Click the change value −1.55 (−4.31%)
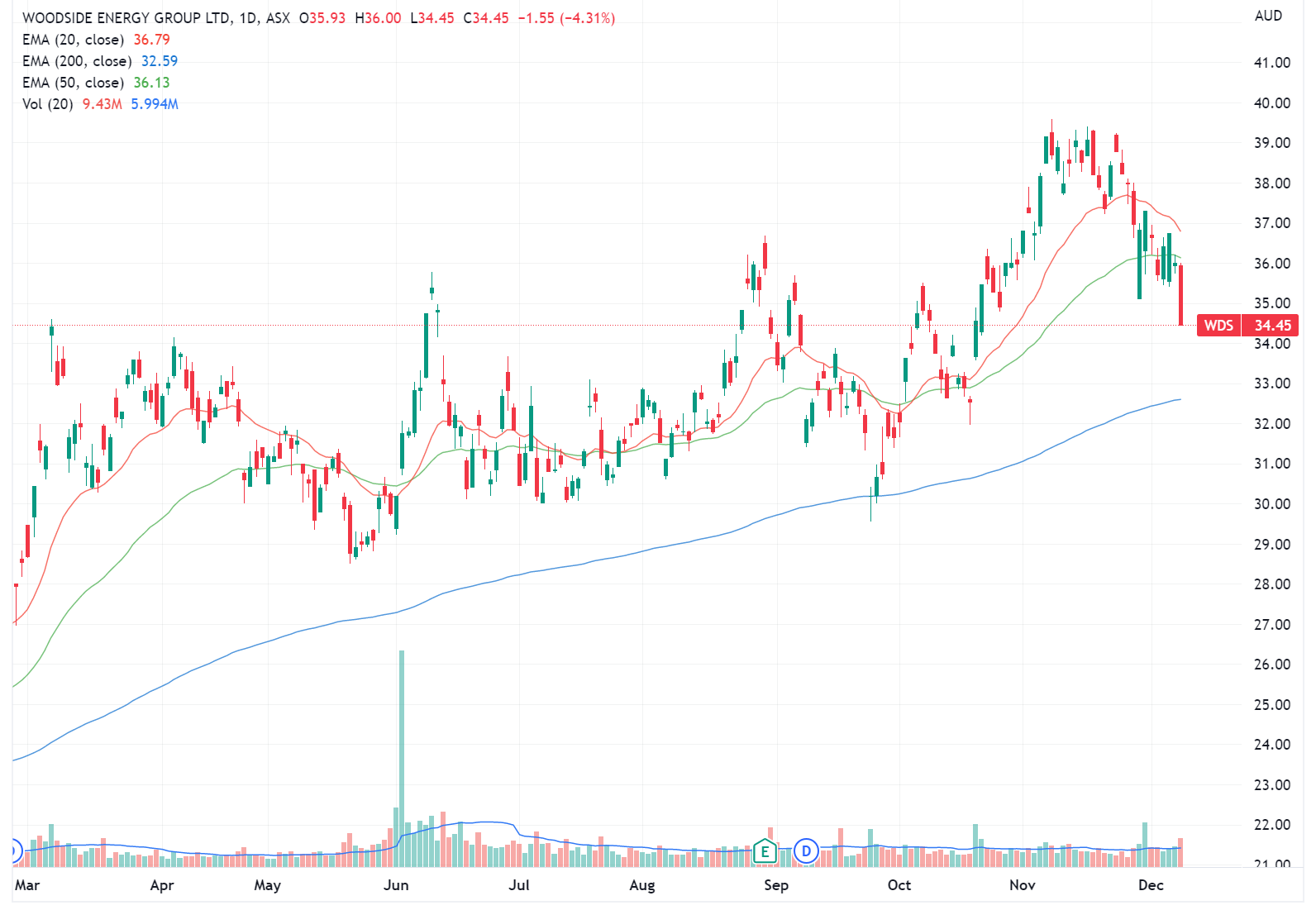The image size is (1316, 910). [x=566, y=18]
